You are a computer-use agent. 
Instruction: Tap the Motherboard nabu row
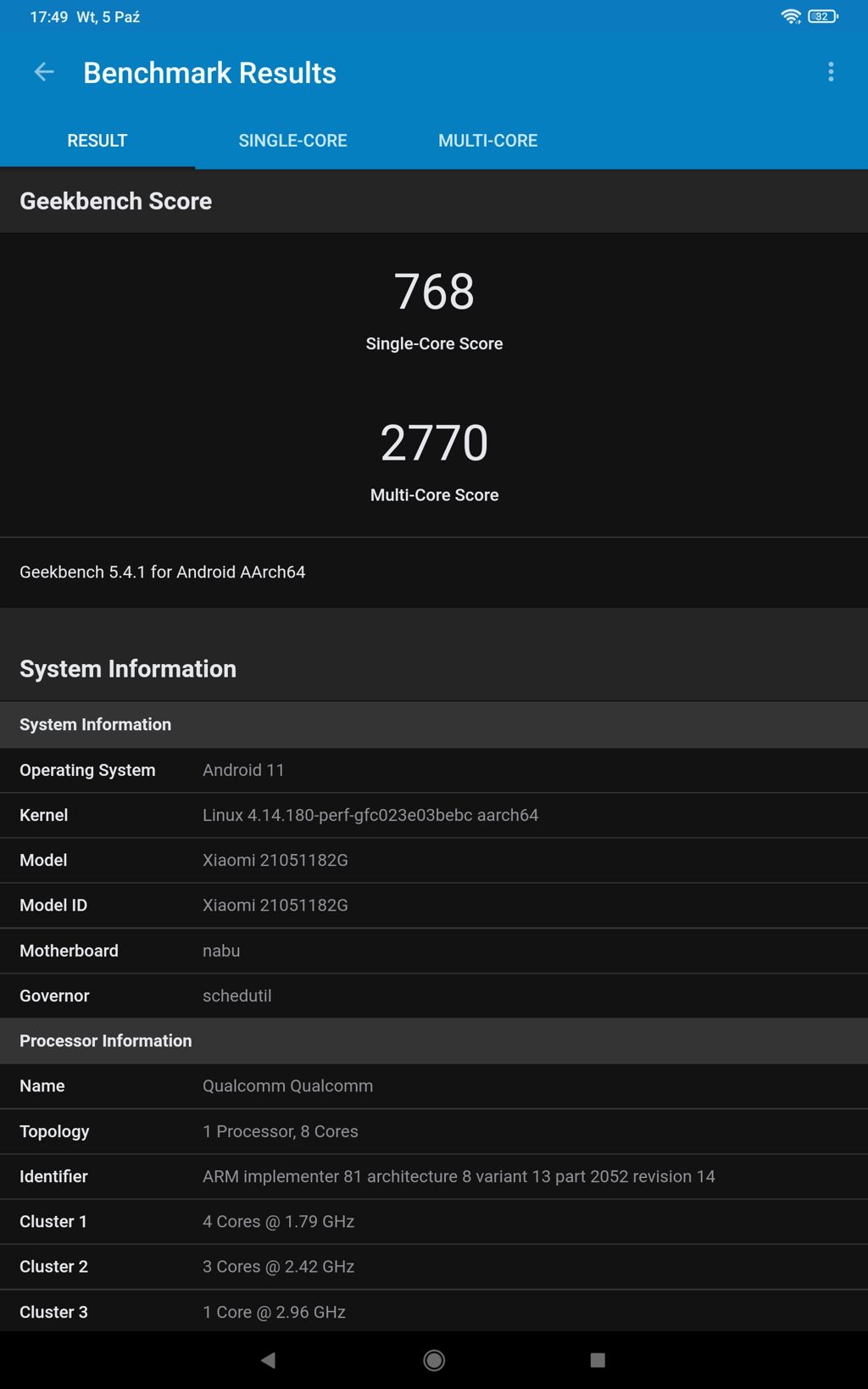[434, 951]
